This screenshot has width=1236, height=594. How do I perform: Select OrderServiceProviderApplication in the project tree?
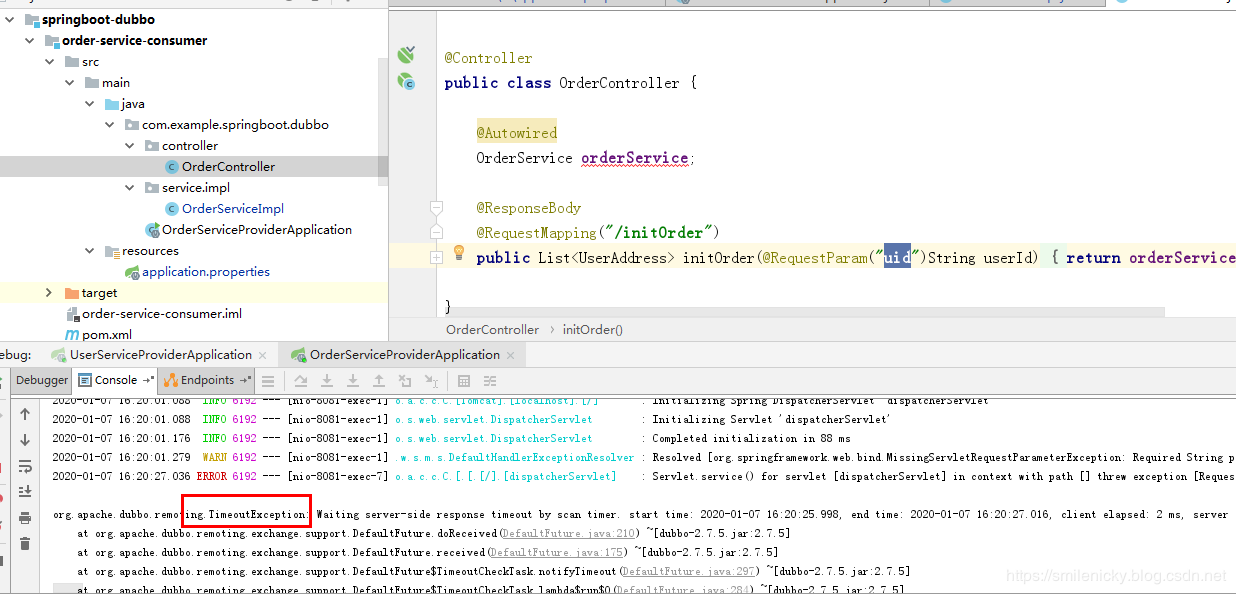[x=257, y=229]
